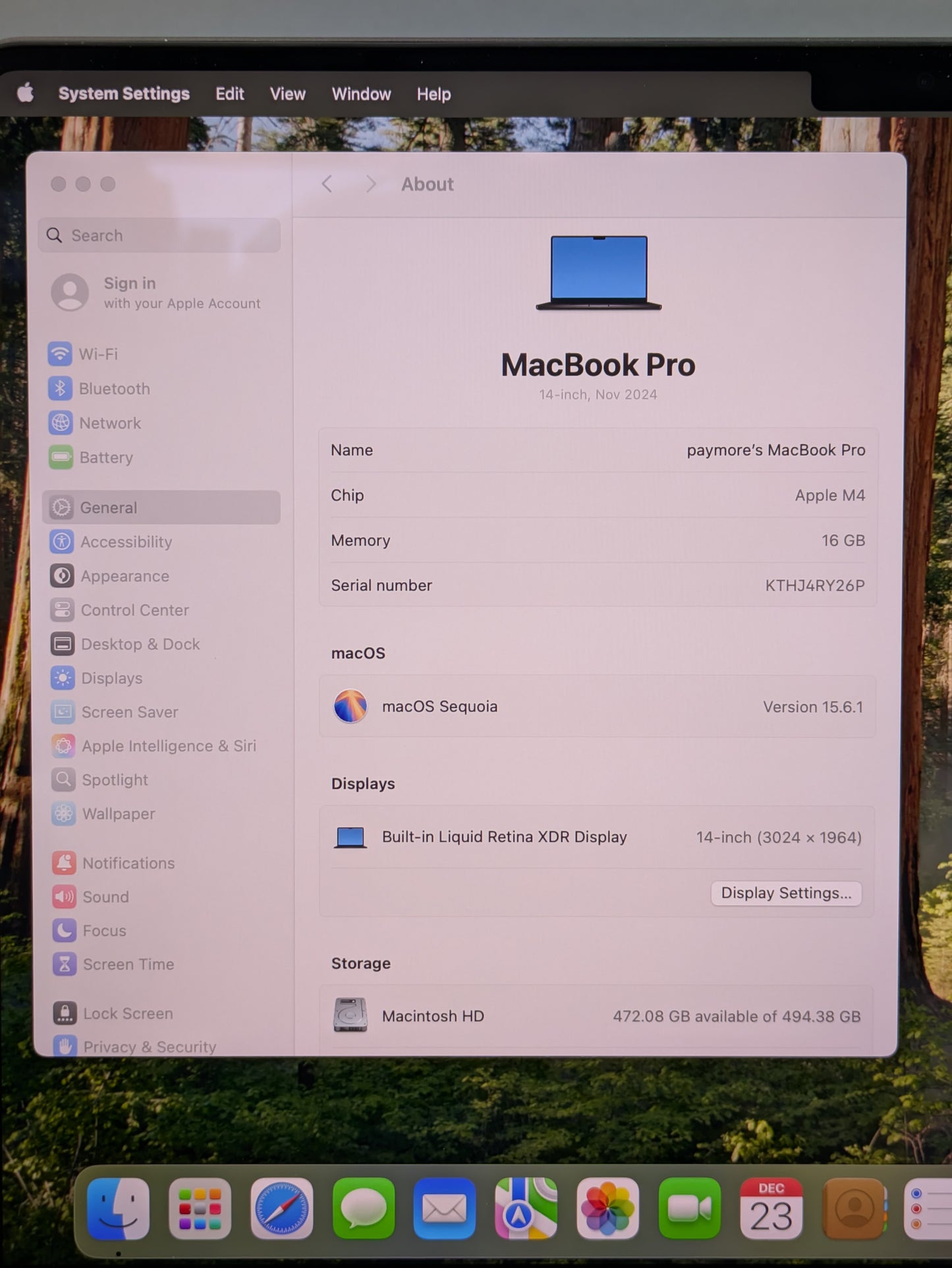Open the View menu
The height and width of the screenshot is (1268, 952).
click(287, 94)
